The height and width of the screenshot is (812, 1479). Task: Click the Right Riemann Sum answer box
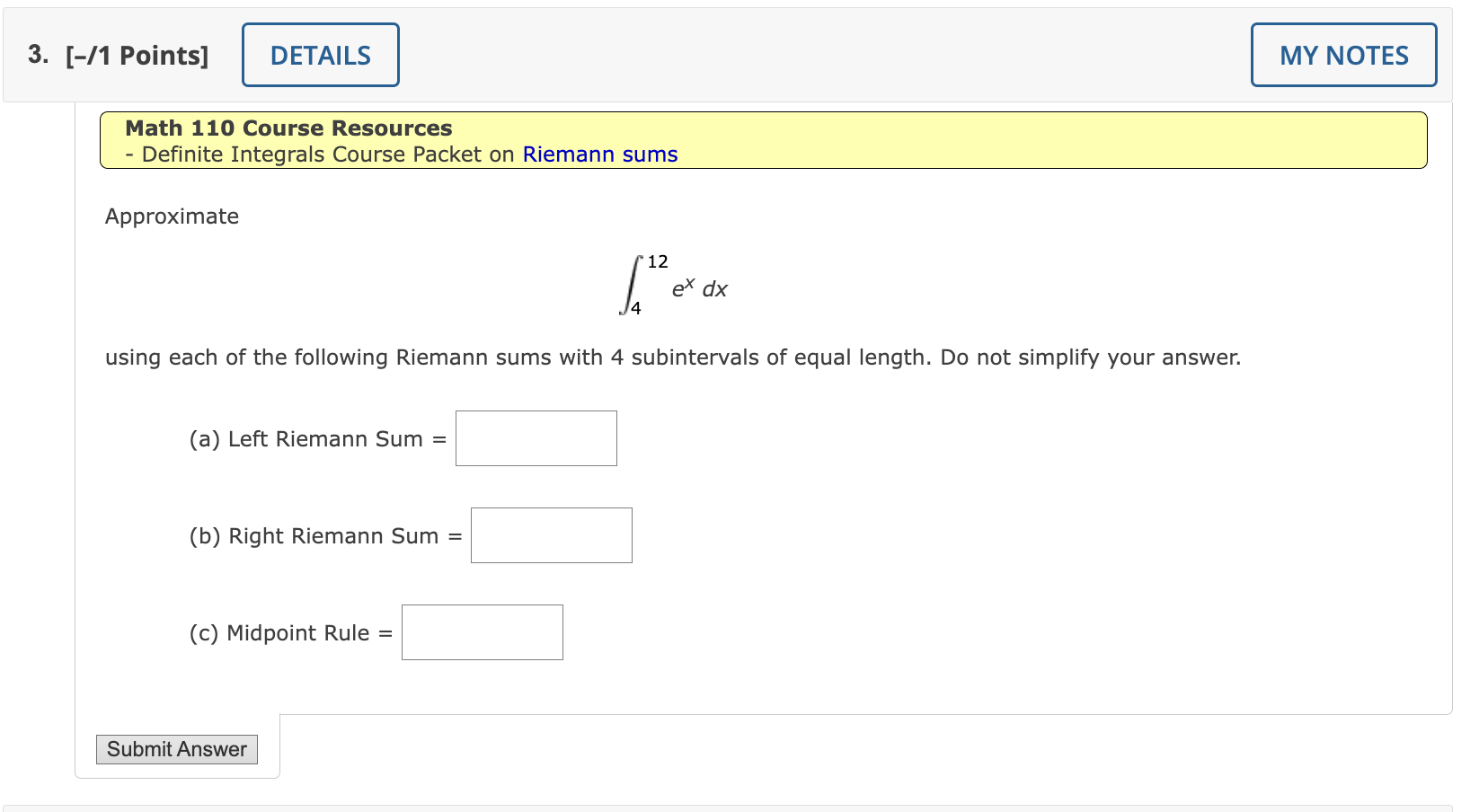click(x=551, y=534)
